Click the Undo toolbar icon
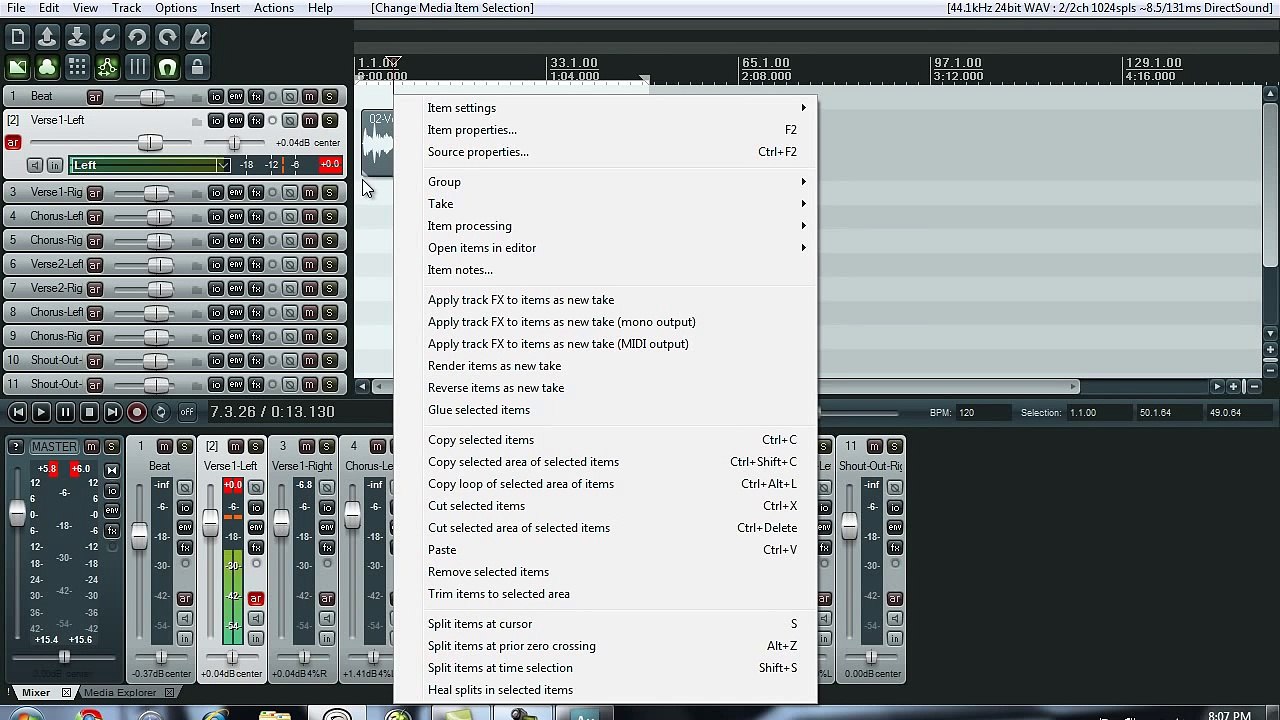Image resolution: width=1280 pixels, height=720 pixels. click(137, 38)
